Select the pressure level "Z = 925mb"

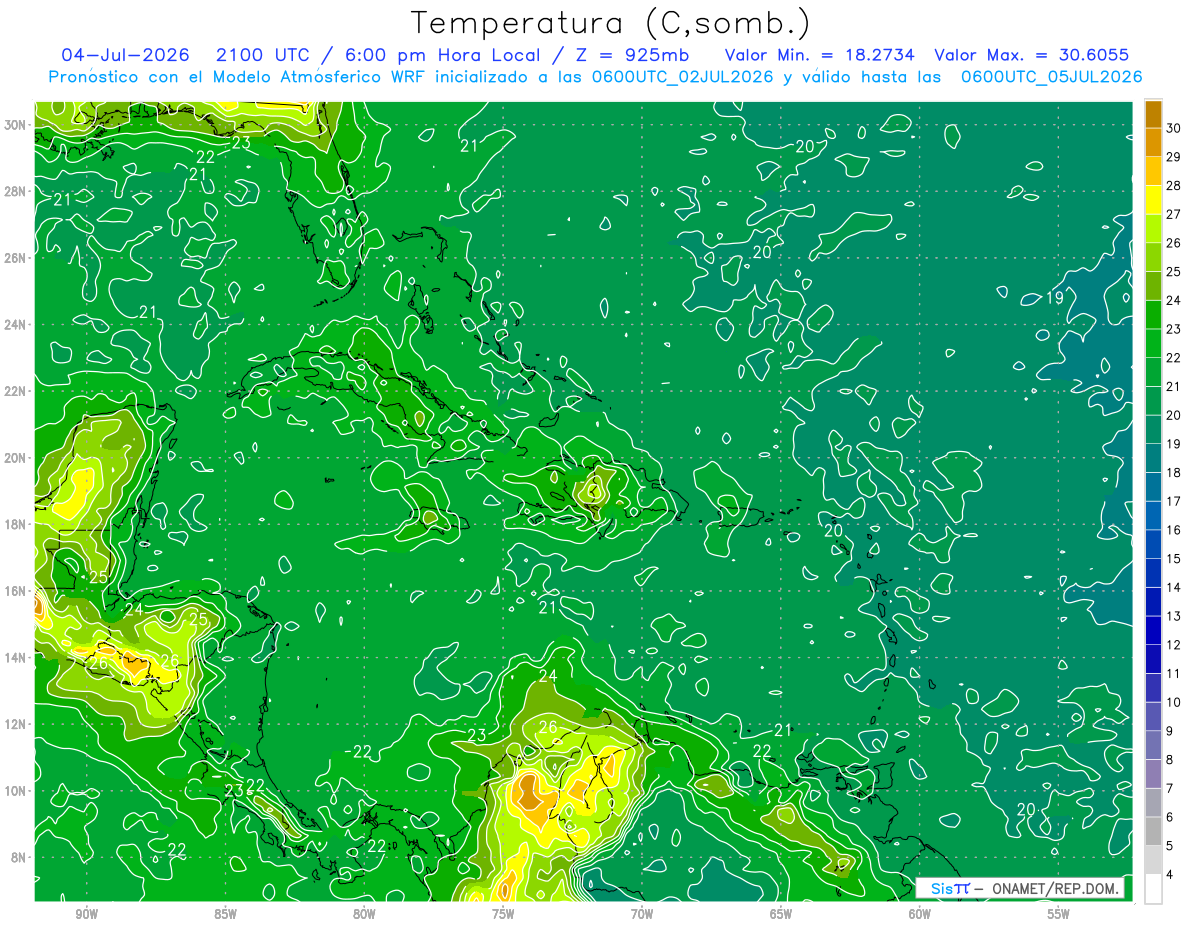[x=634, y=55]
